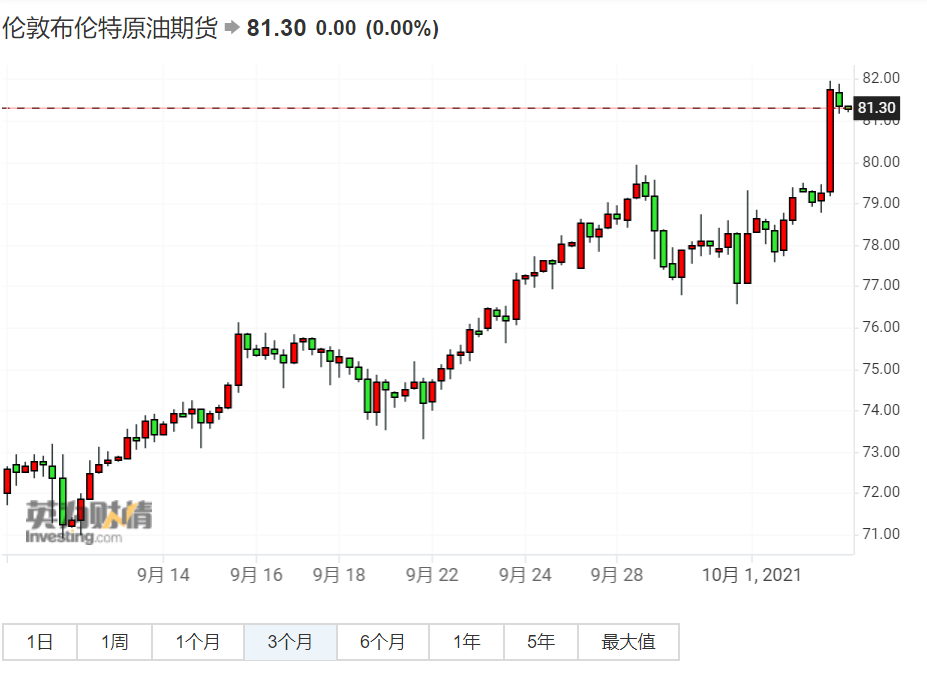Click the 71.00 price axis label
This screenshot has width=927, height=673.
881,534
